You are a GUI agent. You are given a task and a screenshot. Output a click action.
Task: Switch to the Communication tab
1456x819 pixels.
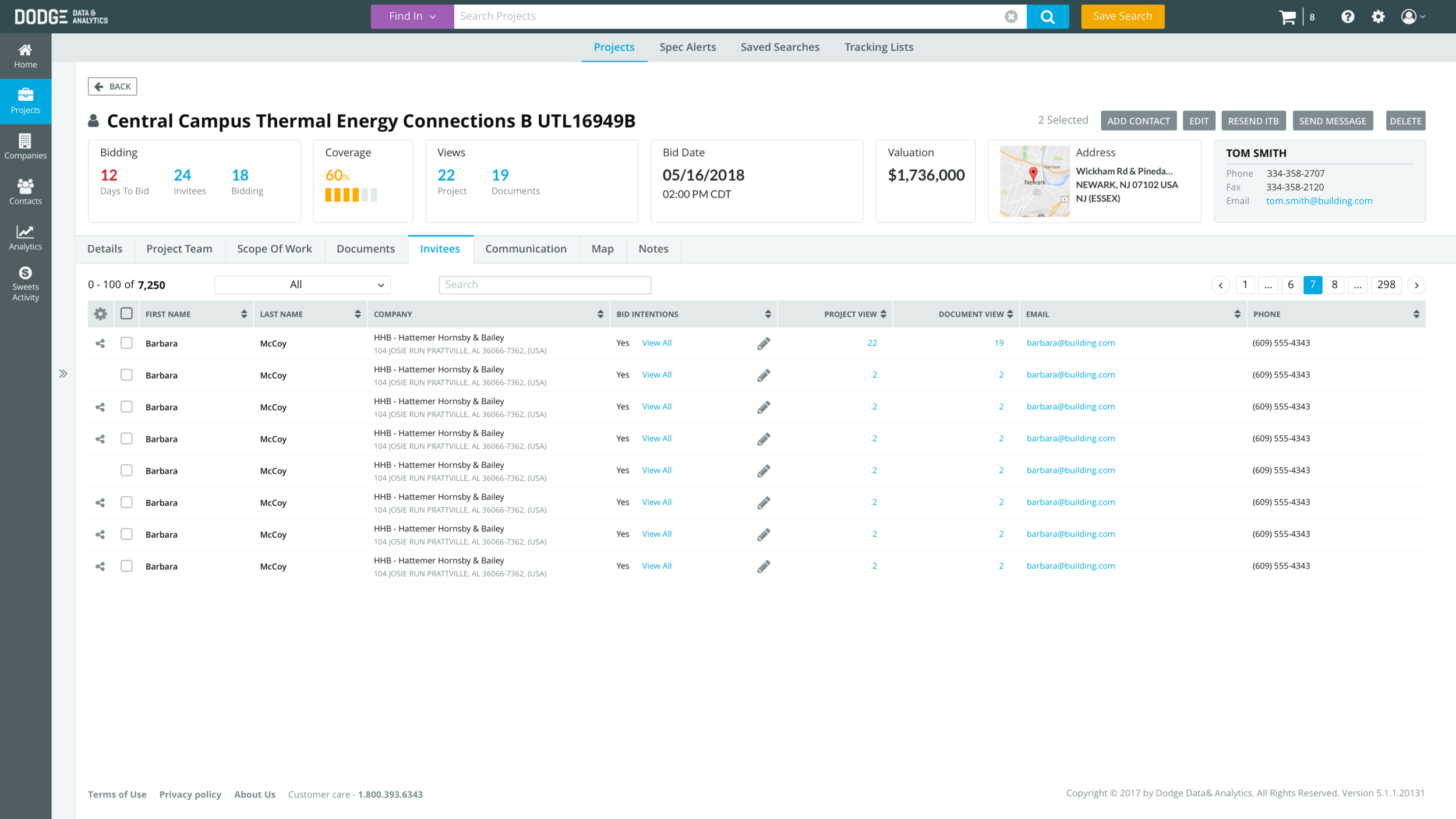coord(525,249)
